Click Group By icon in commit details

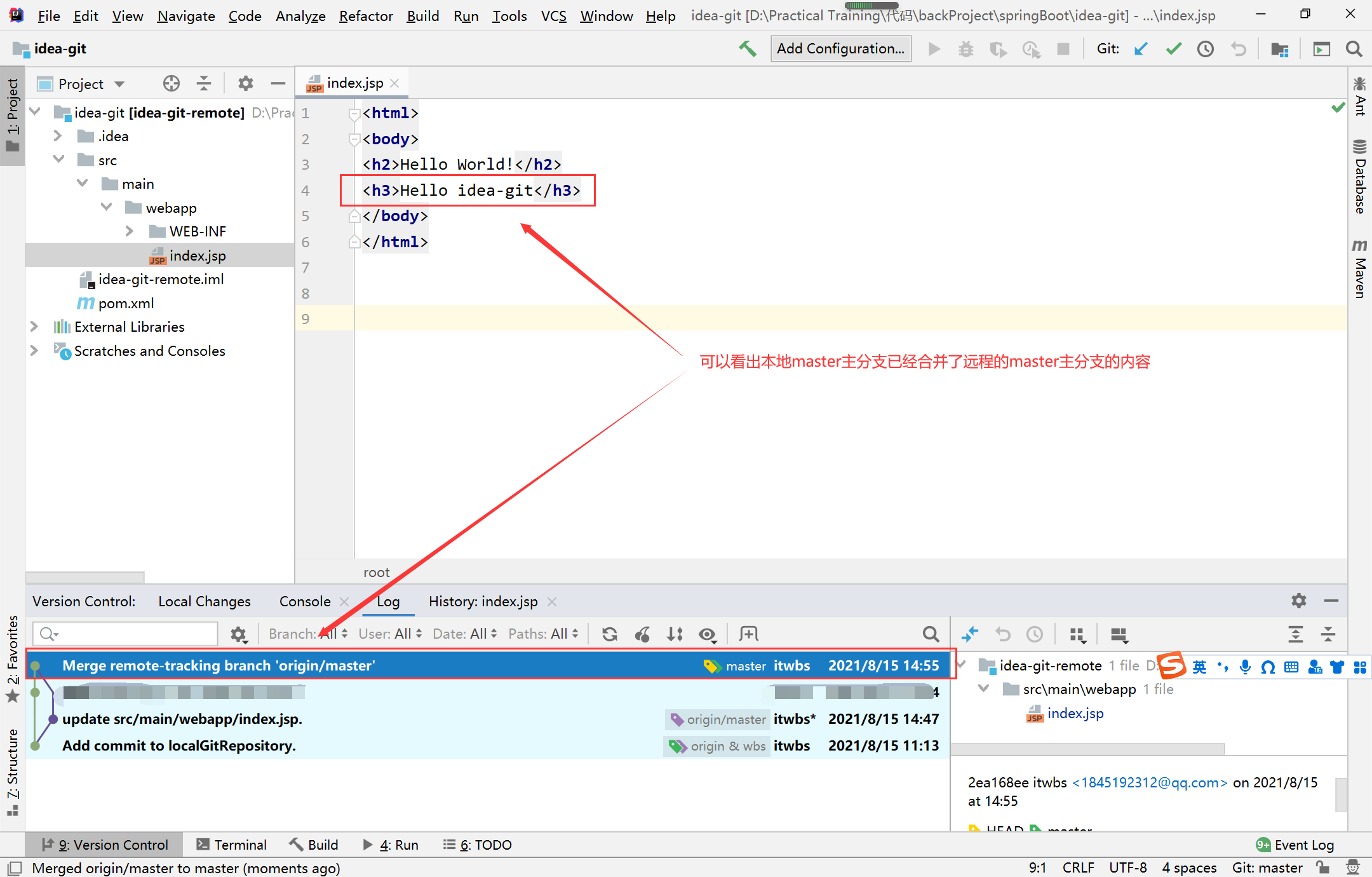pyautogui.click(x=1078, y=634)
